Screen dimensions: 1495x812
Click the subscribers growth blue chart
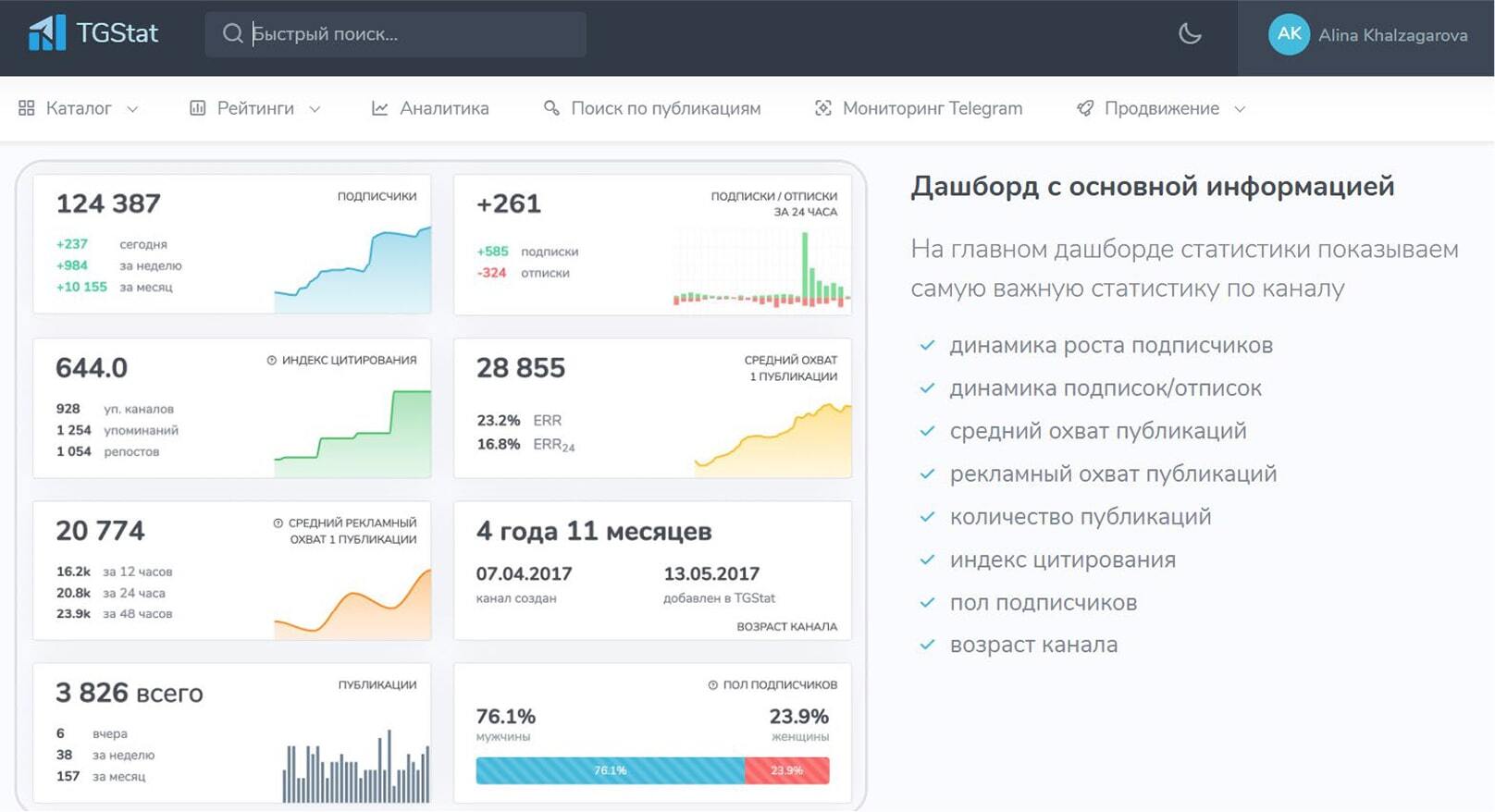[352, 269]
